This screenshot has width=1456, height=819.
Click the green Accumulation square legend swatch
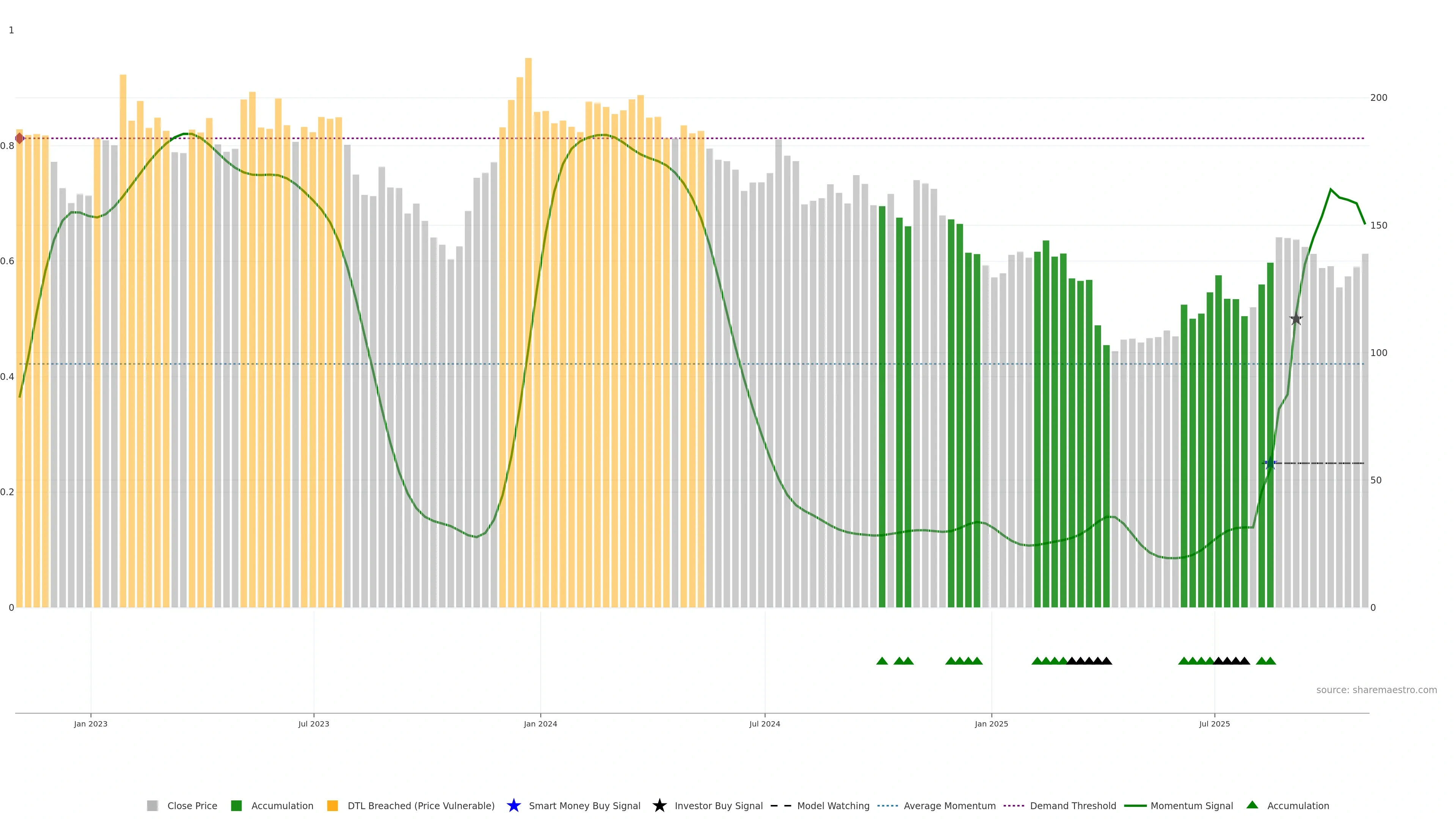pos(236,805)
